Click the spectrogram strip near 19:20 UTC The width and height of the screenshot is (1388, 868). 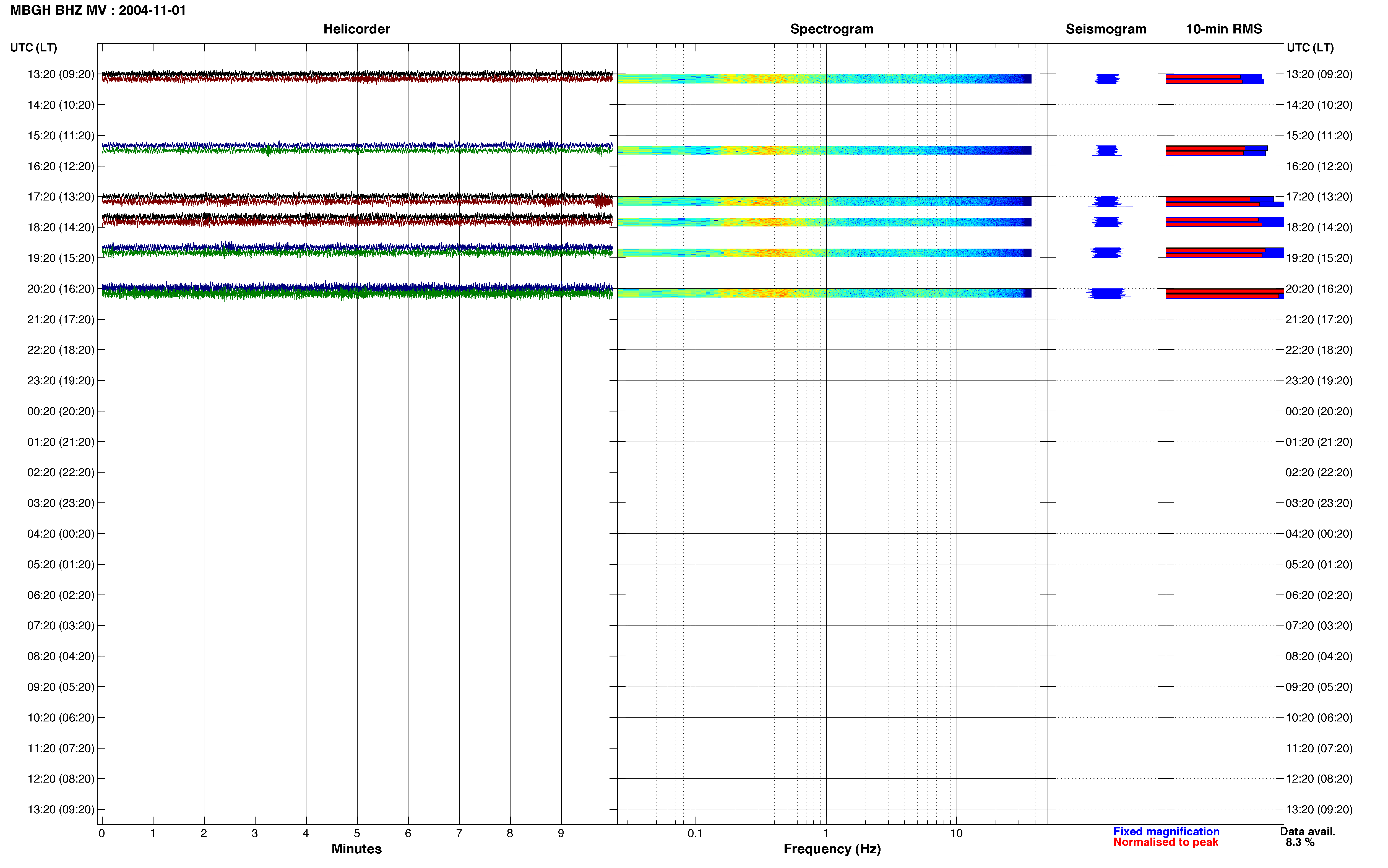tap(824, 252)
